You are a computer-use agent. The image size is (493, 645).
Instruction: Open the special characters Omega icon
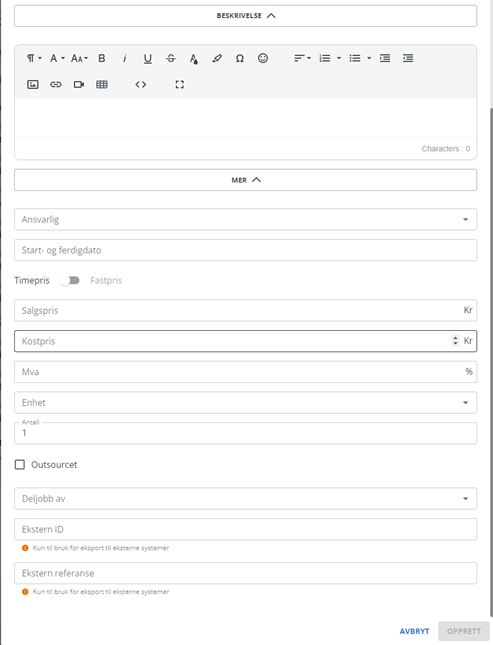click(x=240, y=58)
